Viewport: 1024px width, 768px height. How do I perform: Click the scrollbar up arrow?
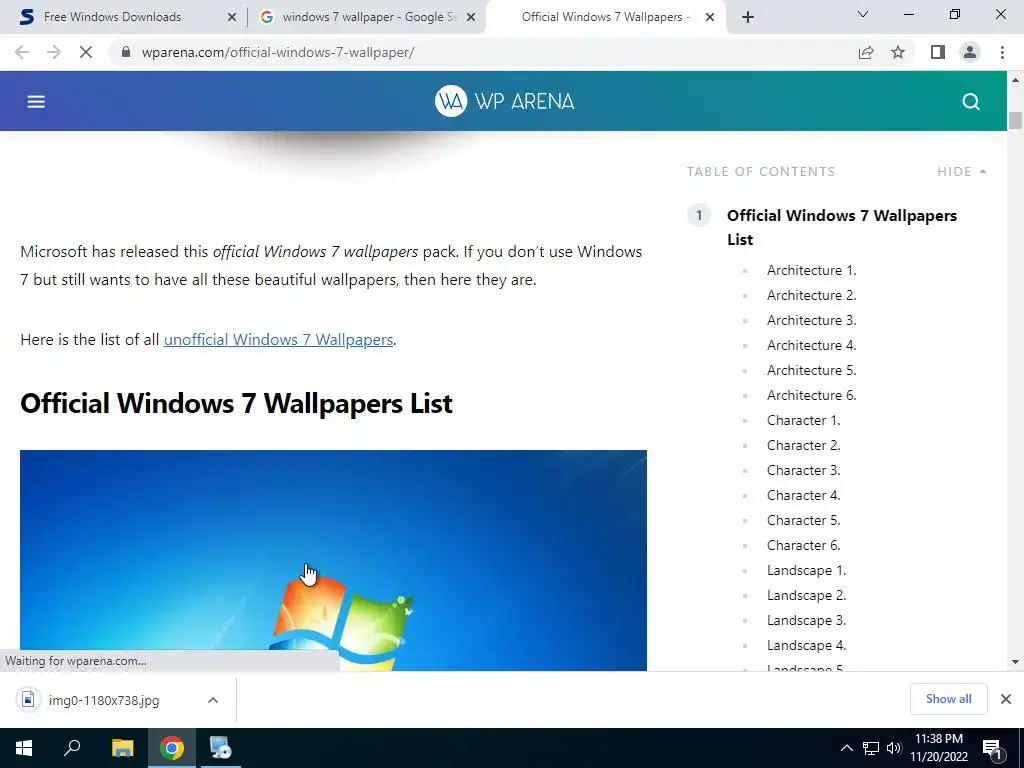click(x=1015, y=80)
